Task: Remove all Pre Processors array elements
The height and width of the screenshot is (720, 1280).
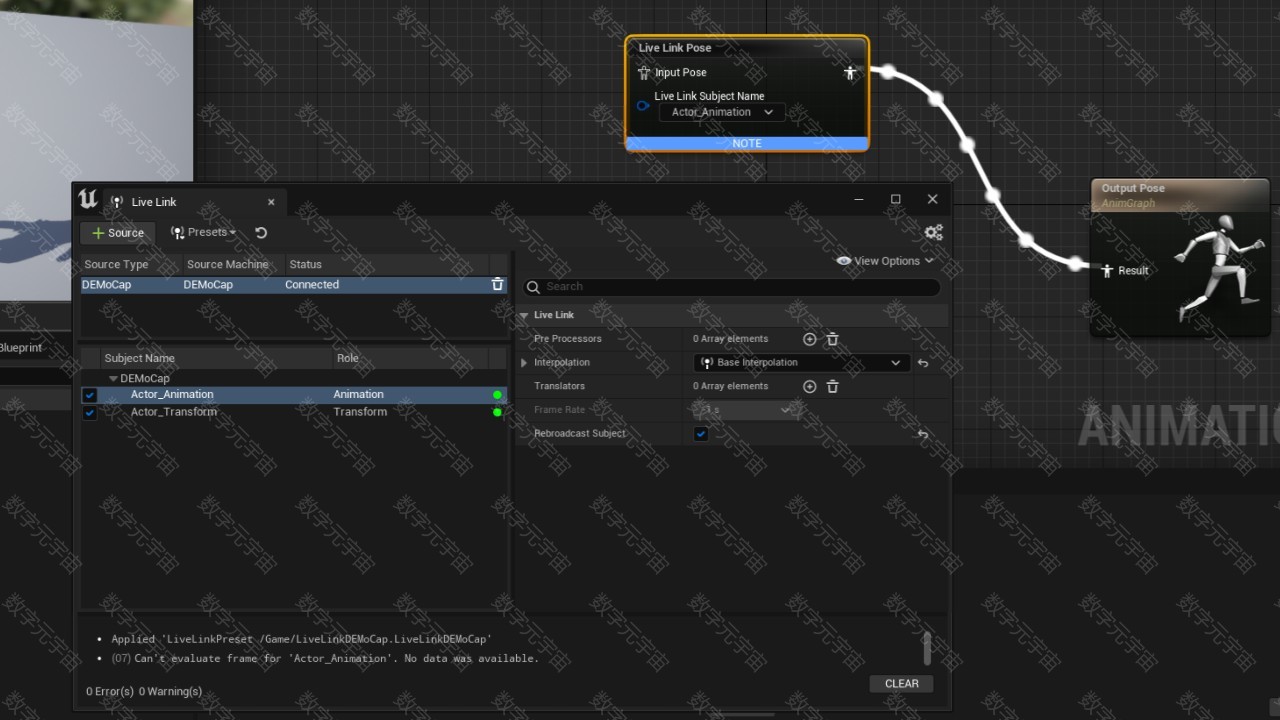Action: click(832, 339)
